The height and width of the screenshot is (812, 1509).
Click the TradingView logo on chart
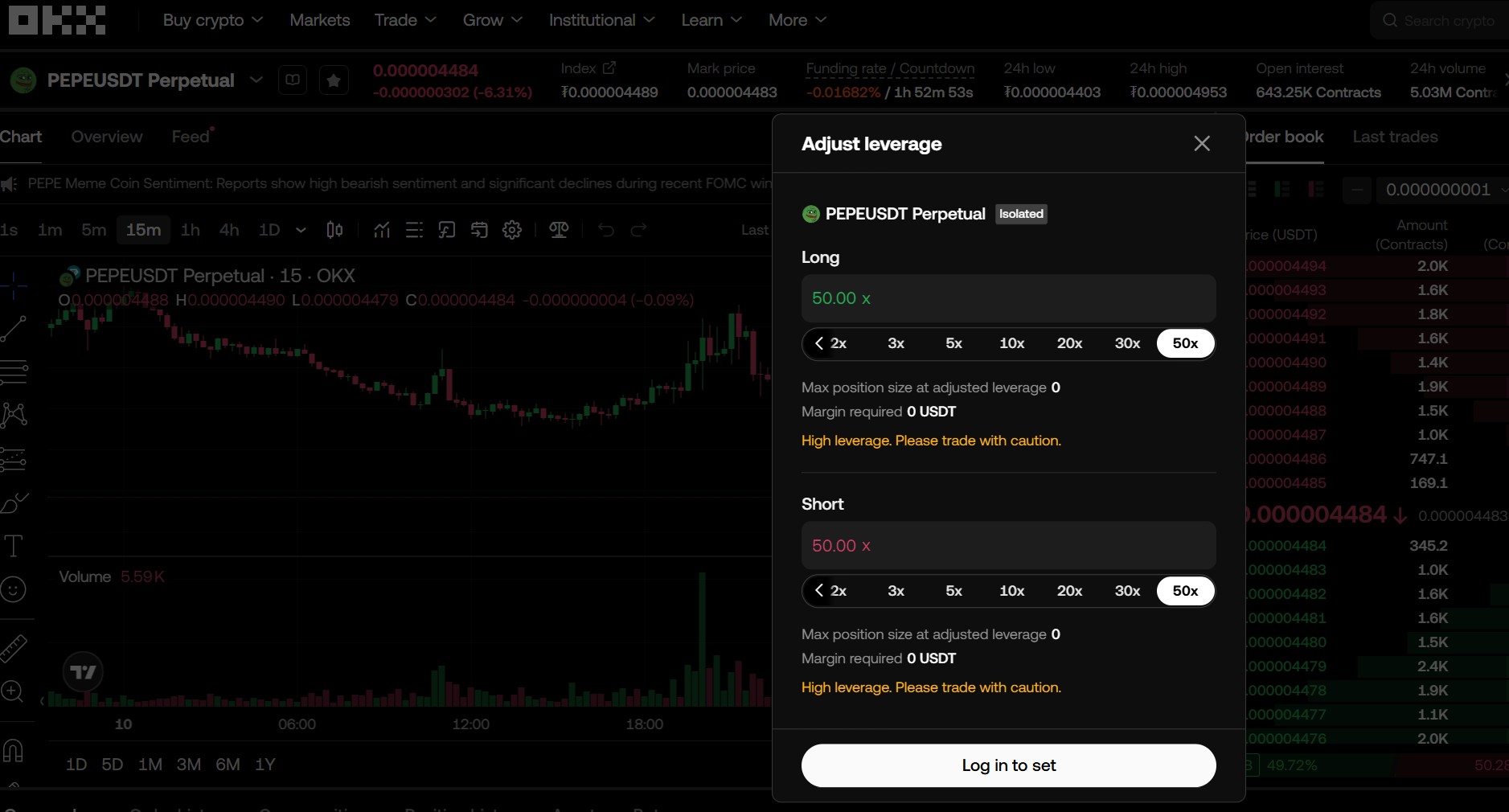83,672
